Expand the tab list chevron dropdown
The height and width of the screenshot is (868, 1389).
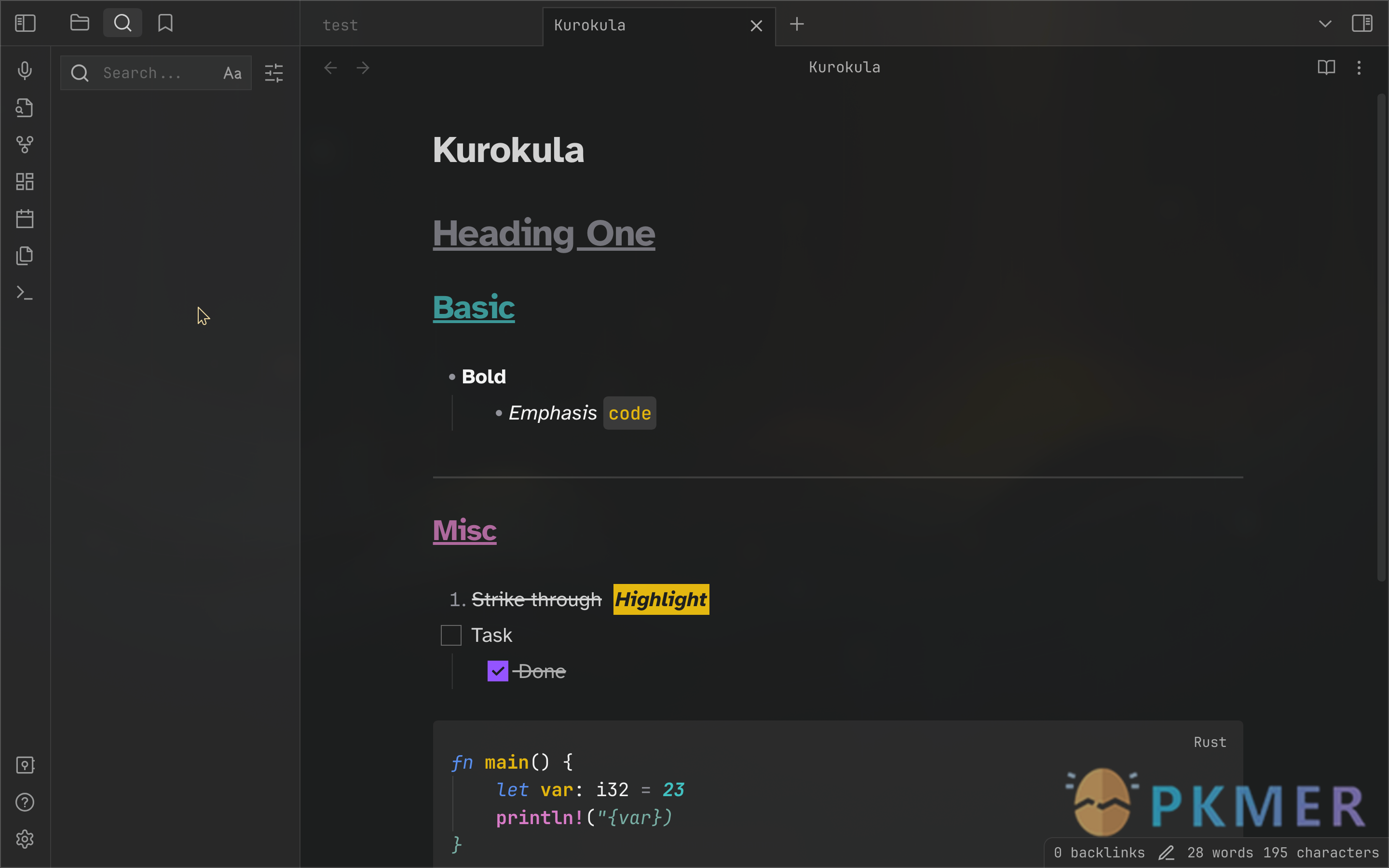pyautogui.click(x=1325, y=24)
